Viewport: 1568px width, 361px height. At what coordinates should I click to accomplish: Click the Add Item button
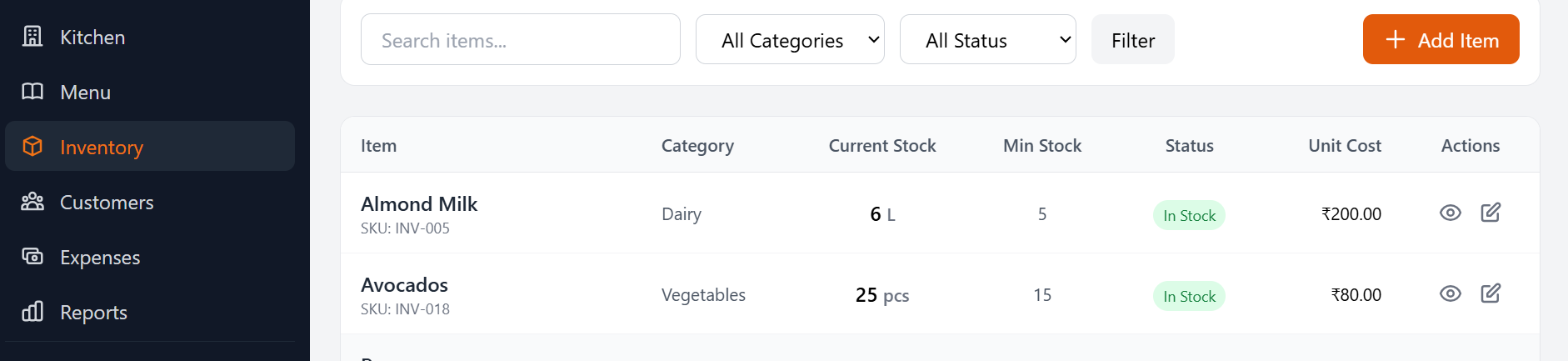tap(1441, 40)
